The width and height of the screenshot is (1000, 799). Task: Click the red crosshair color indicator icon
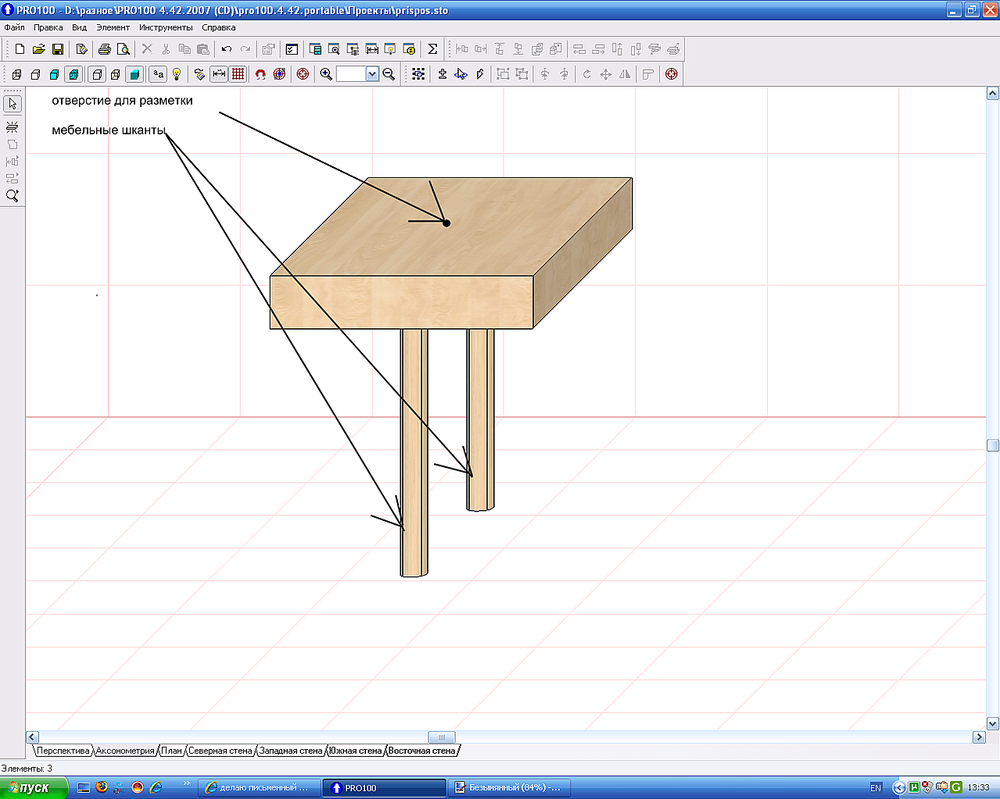pos(302,73)
